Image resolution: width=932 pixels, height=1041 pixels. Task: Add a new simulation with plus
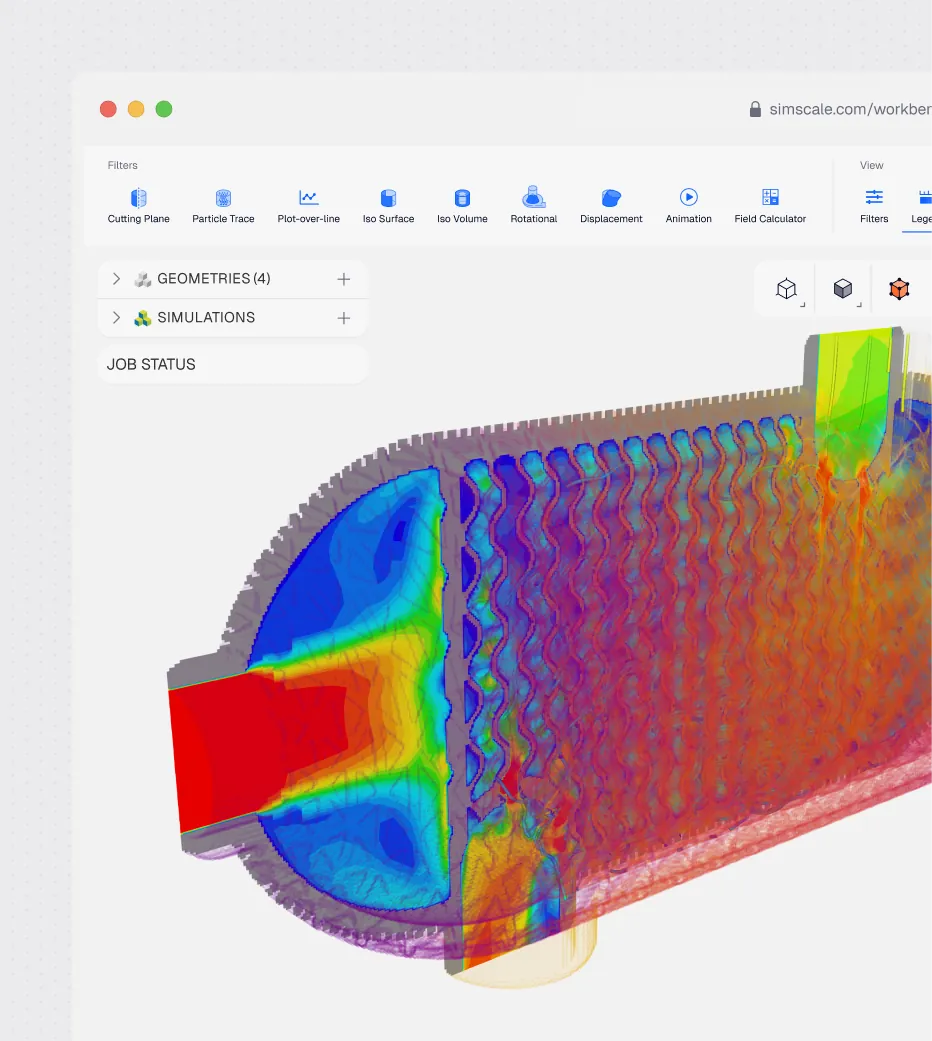(343, 318)
